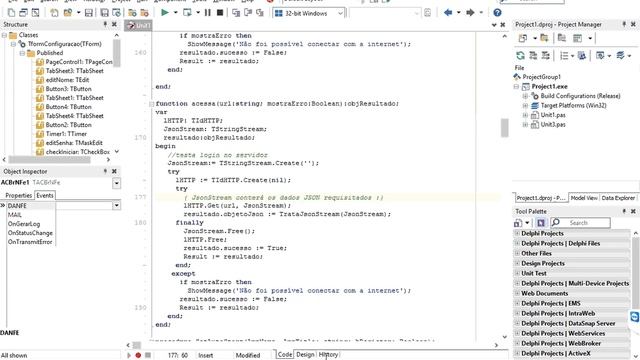
Task: Open the back navigation history dropdown
Action: 458,13
